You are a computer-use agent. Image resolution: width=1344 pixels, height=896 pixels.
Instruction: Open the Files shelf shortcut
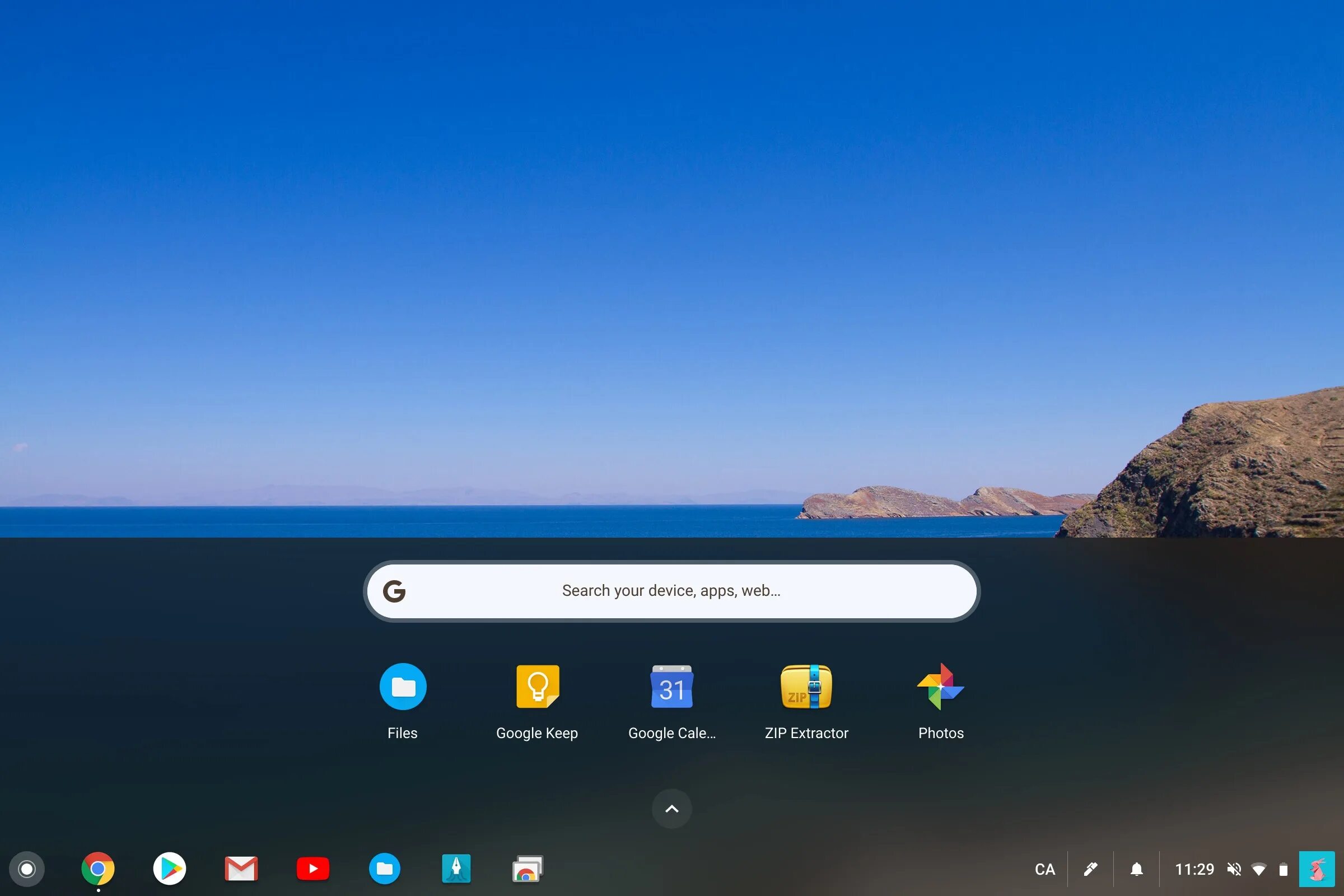tap(385, 869)
